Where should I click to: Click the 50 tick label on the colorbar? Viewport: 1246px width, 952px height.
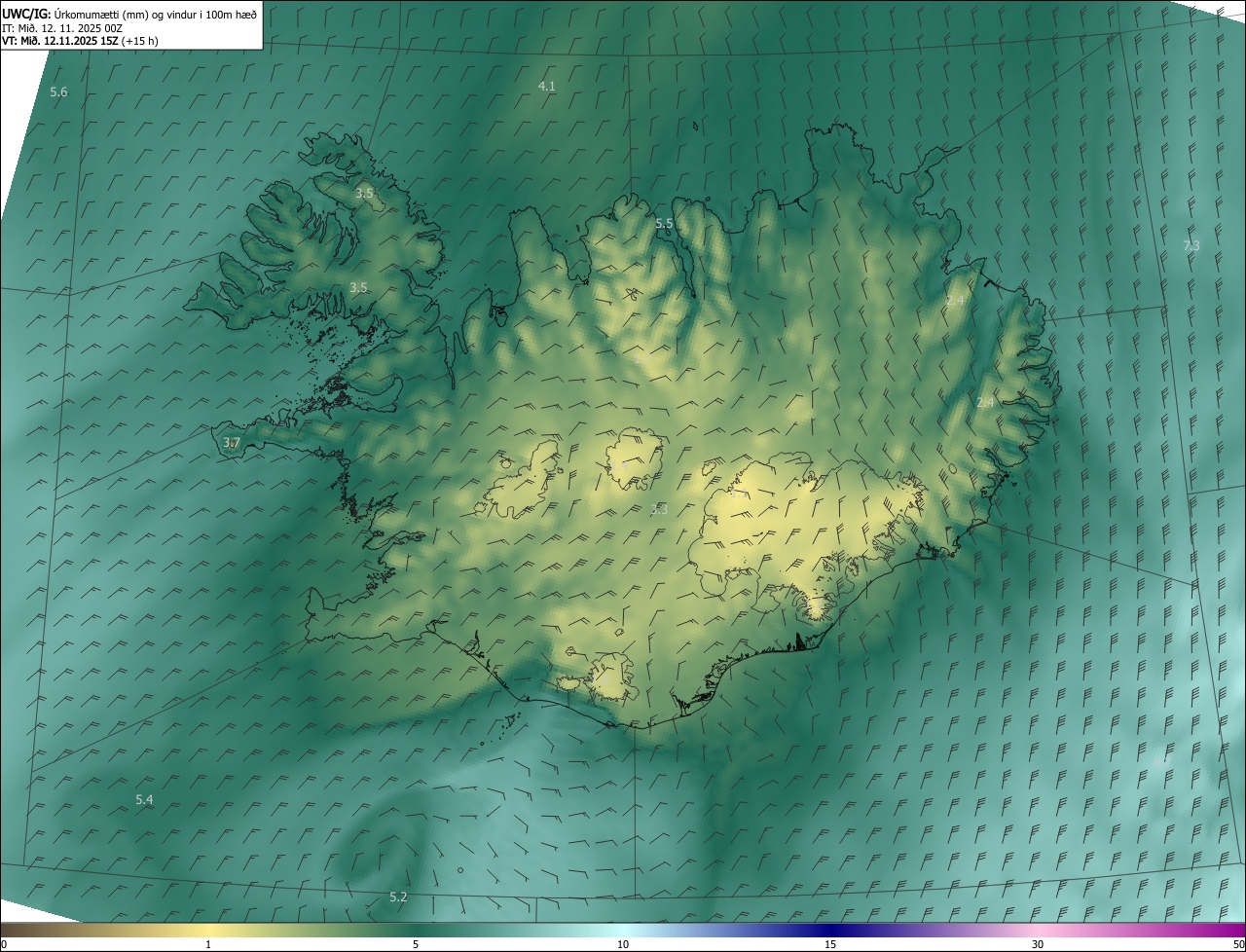coord(1238,944)
